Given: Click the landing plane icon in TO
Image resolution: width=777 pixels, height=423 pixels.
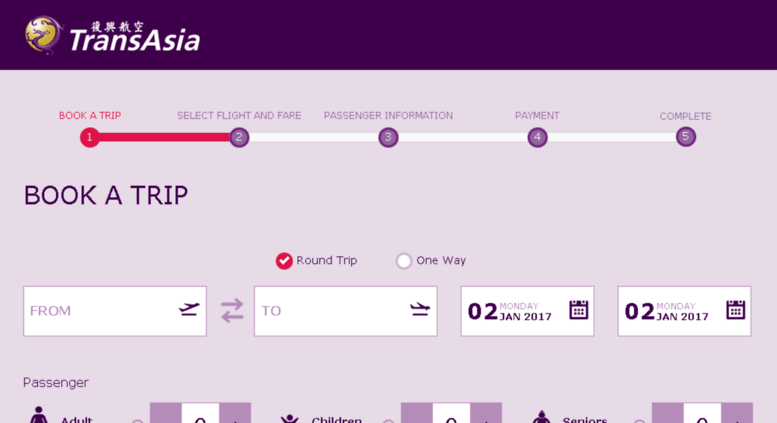Looking at the screenshot, I should click(x=420, y=309).
